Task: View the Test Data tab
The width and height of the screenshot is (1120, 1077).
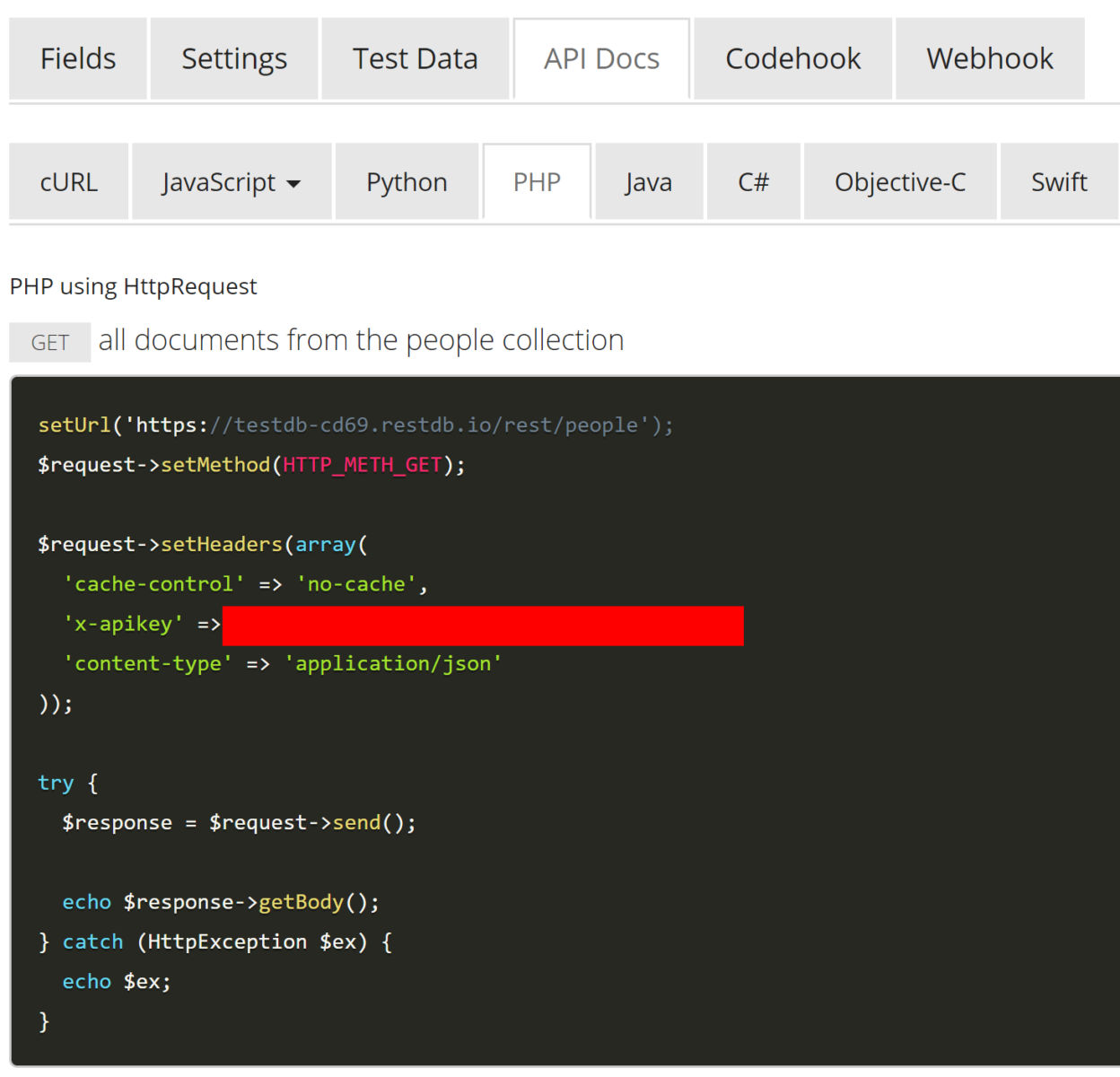Action: click(415, 57)
